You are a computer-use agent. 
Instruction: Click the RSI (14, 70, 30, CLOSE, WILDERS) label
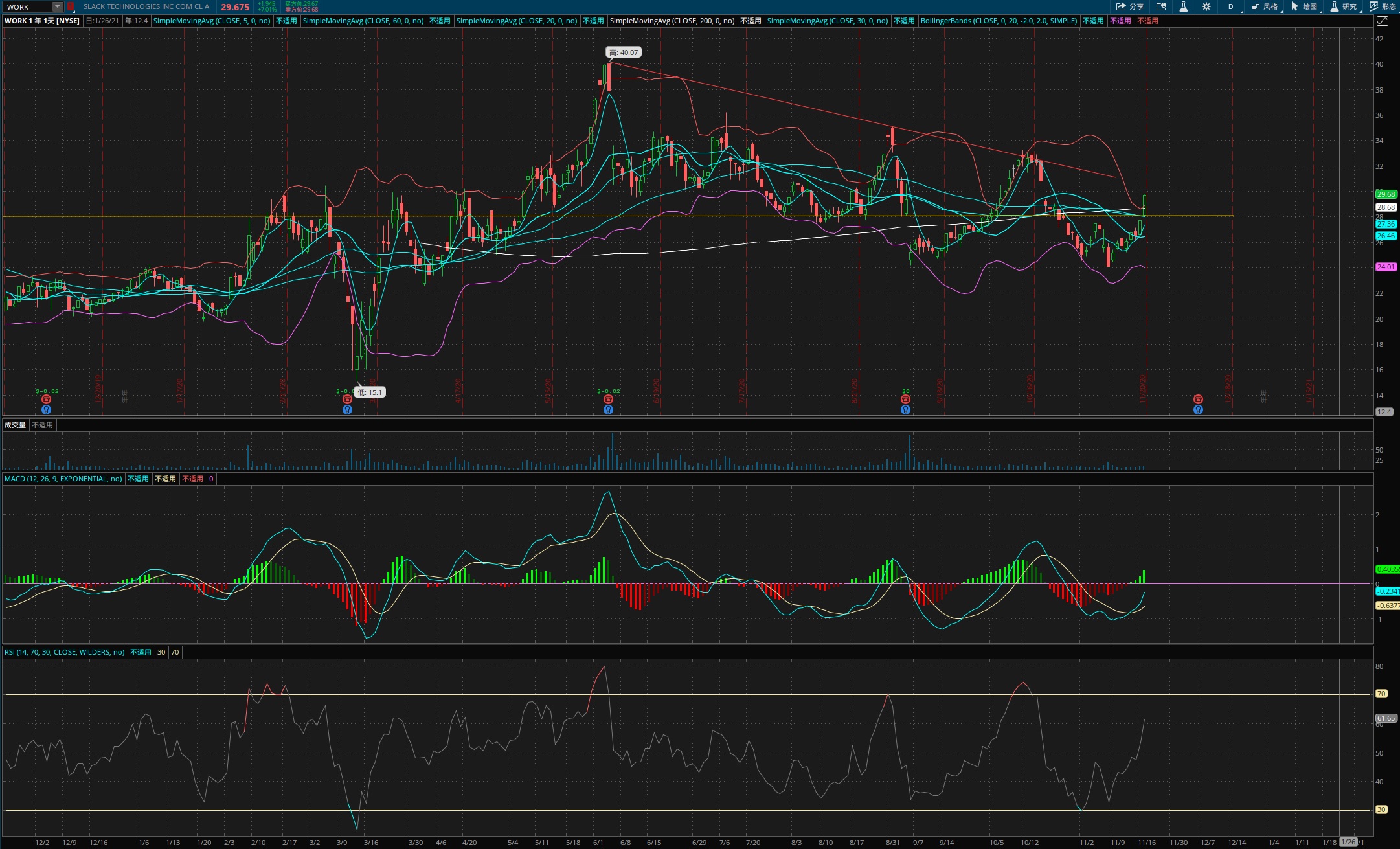tap(65, 652)
